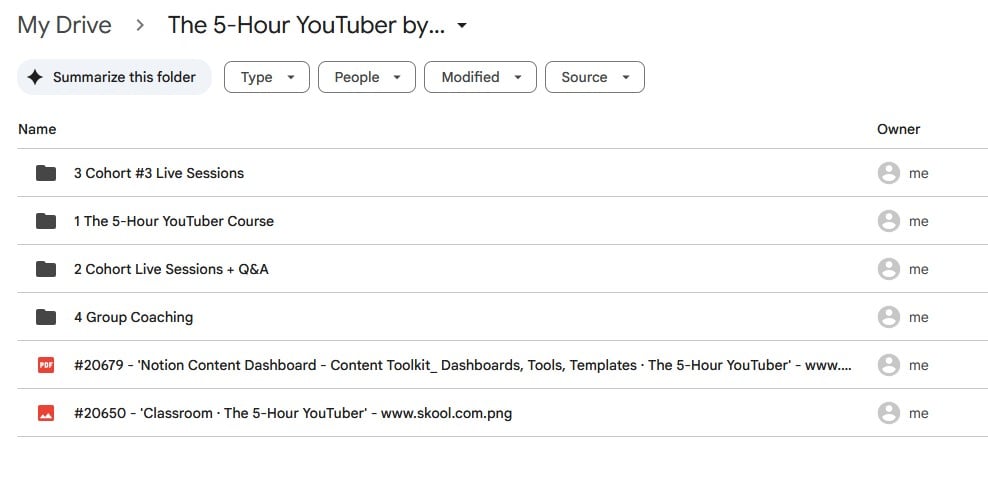Screen dimensions: 988x482
Task: Click owner avatar in 3 Cohort #3 row
Action: pyautogui.click(x=888, y=173)
